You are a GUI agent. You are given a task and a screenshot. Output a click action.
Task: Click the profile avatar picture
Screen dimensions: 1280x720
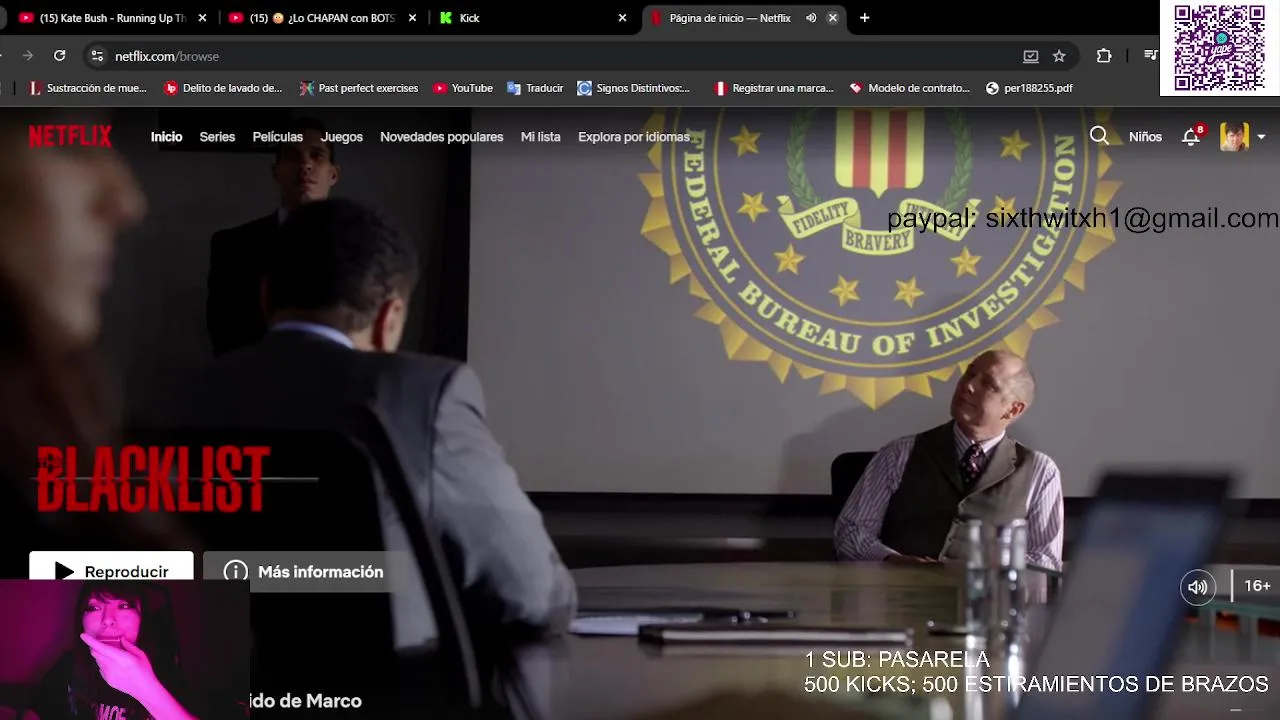pyautogui.click(x=1234, y=137)
